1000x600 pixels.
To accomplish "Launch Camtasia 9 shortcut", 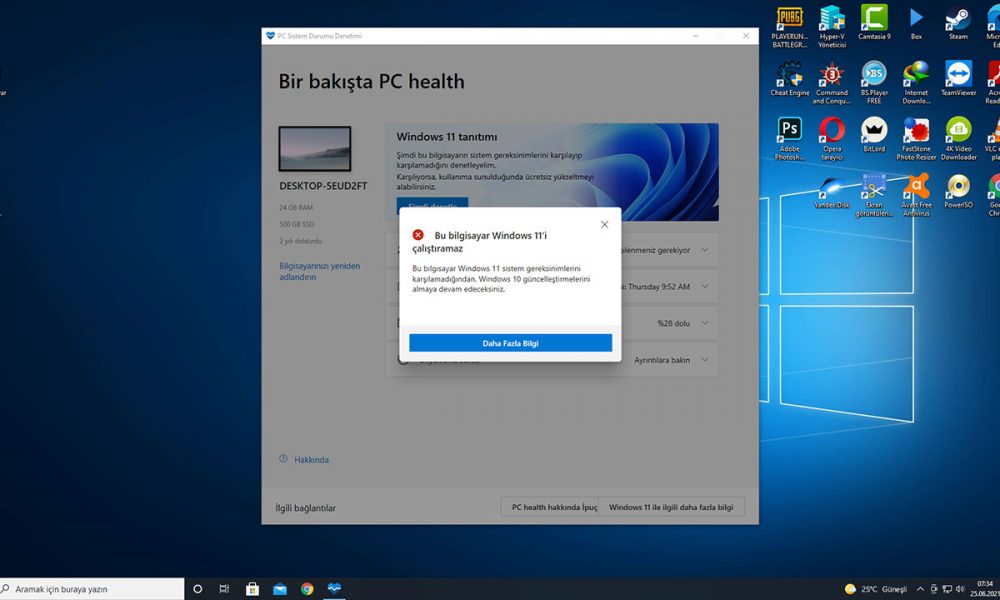I will [x=874, y=18].
